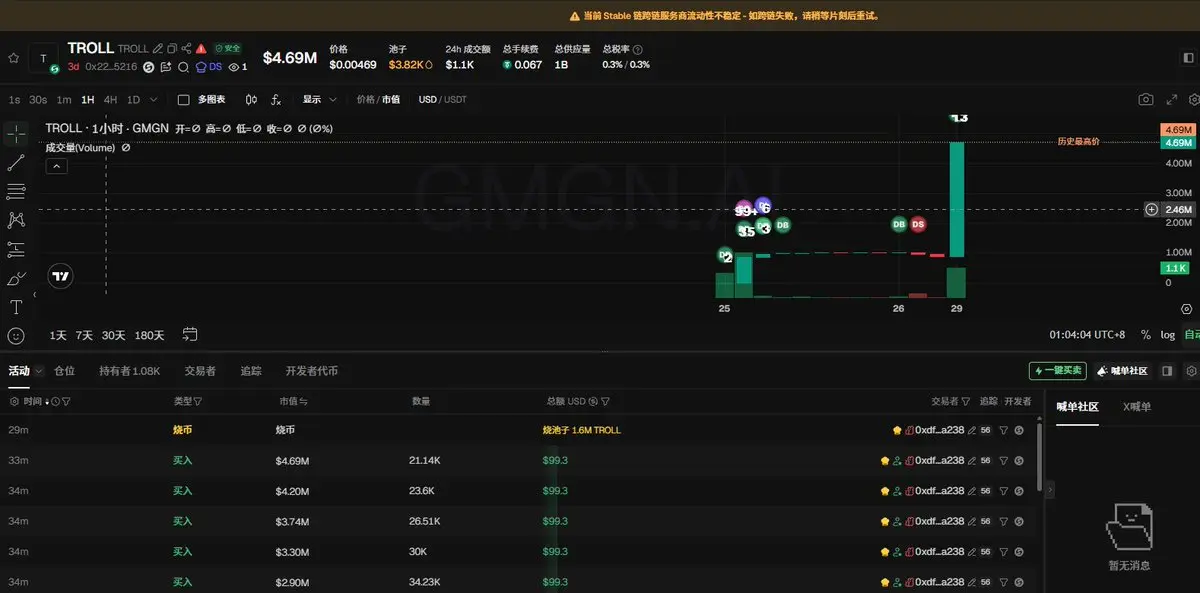This screenshot has width=1200, height=593.
Task: Open the 类型 type filter dropdown
Action: 188,401
